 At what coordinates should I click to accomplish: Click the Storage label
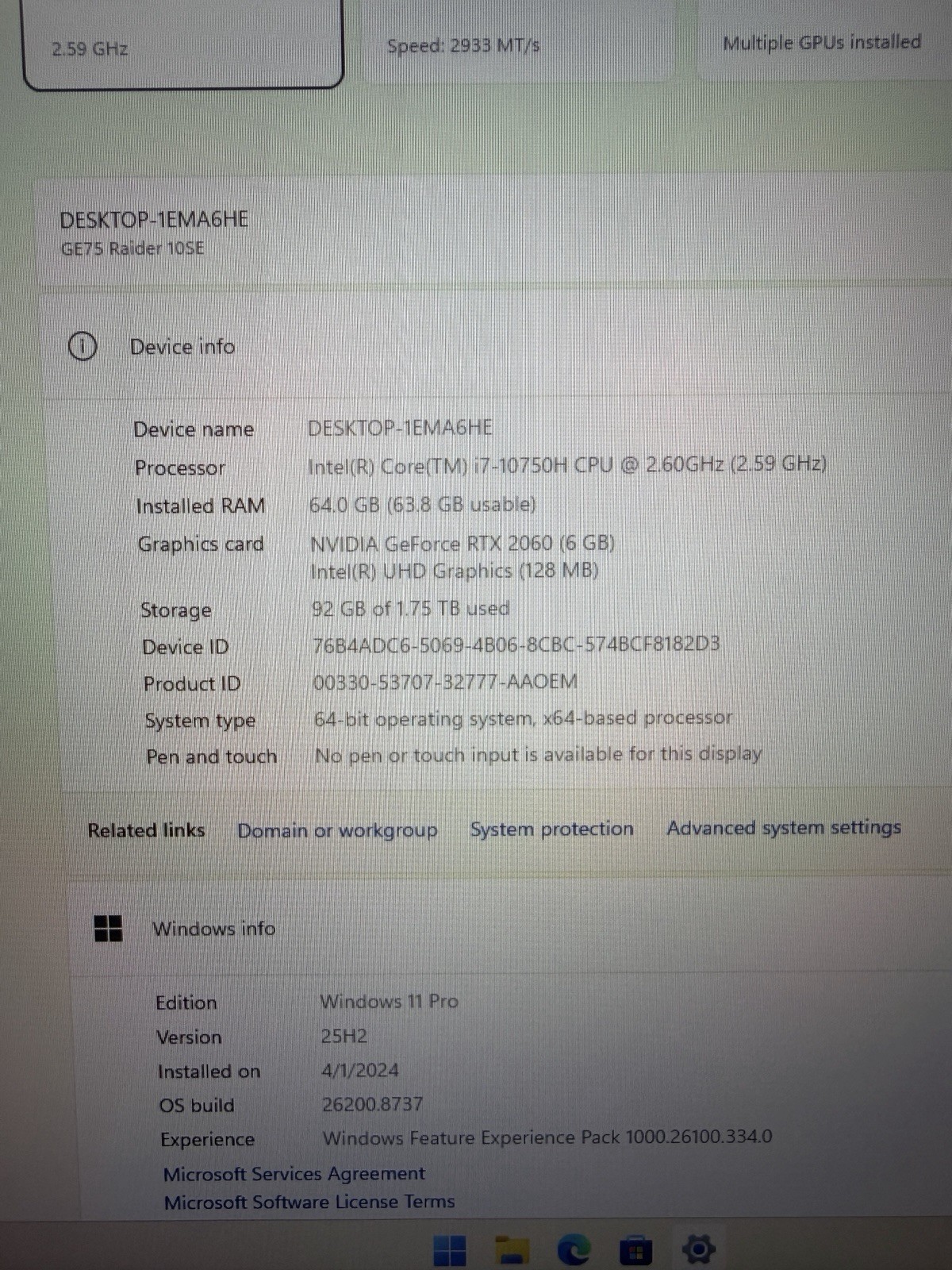[x=176, y=610]
